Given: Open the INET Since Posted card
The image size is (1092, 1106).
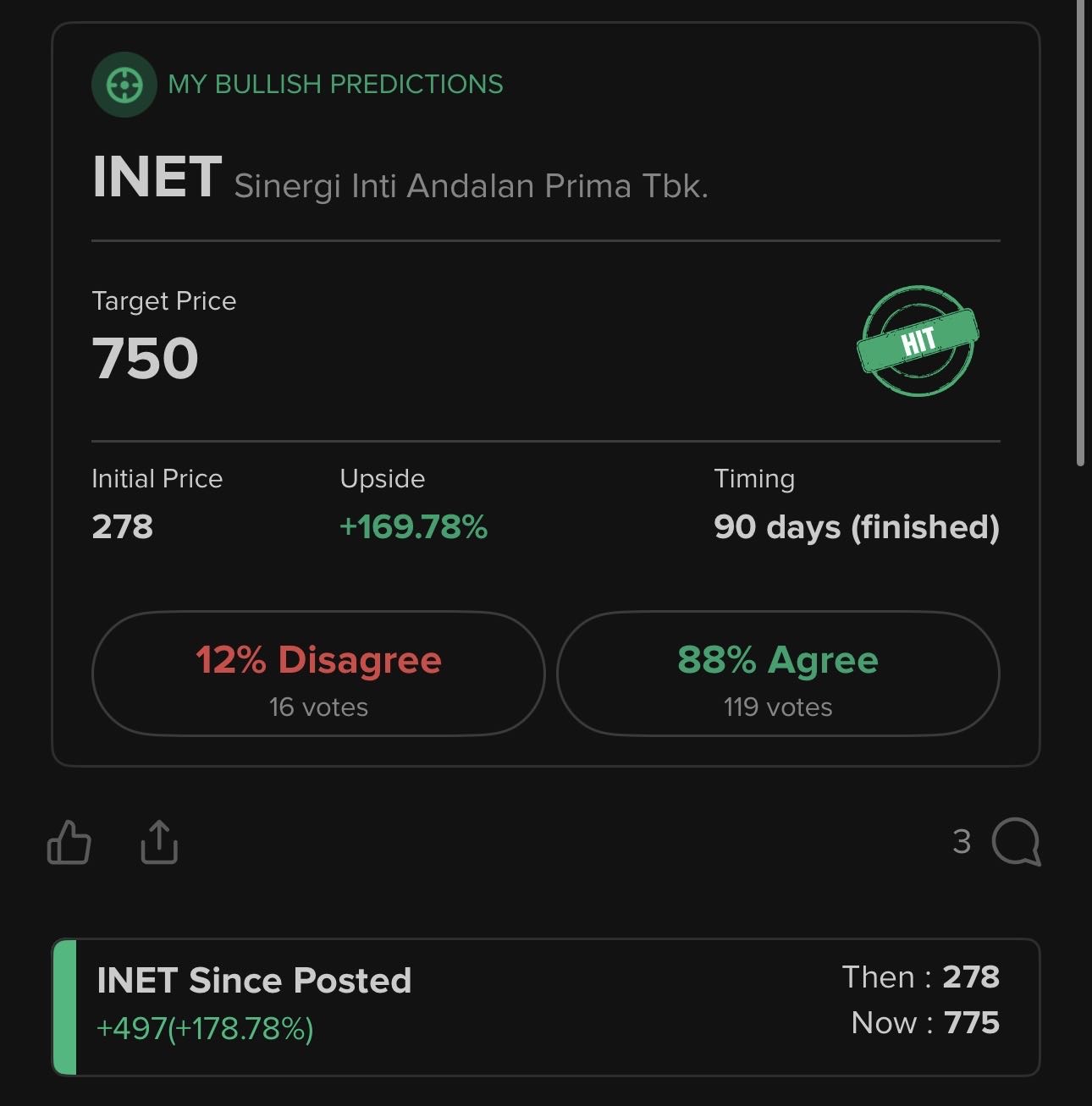Looking at the screenshot, I should coord(545,1007).
